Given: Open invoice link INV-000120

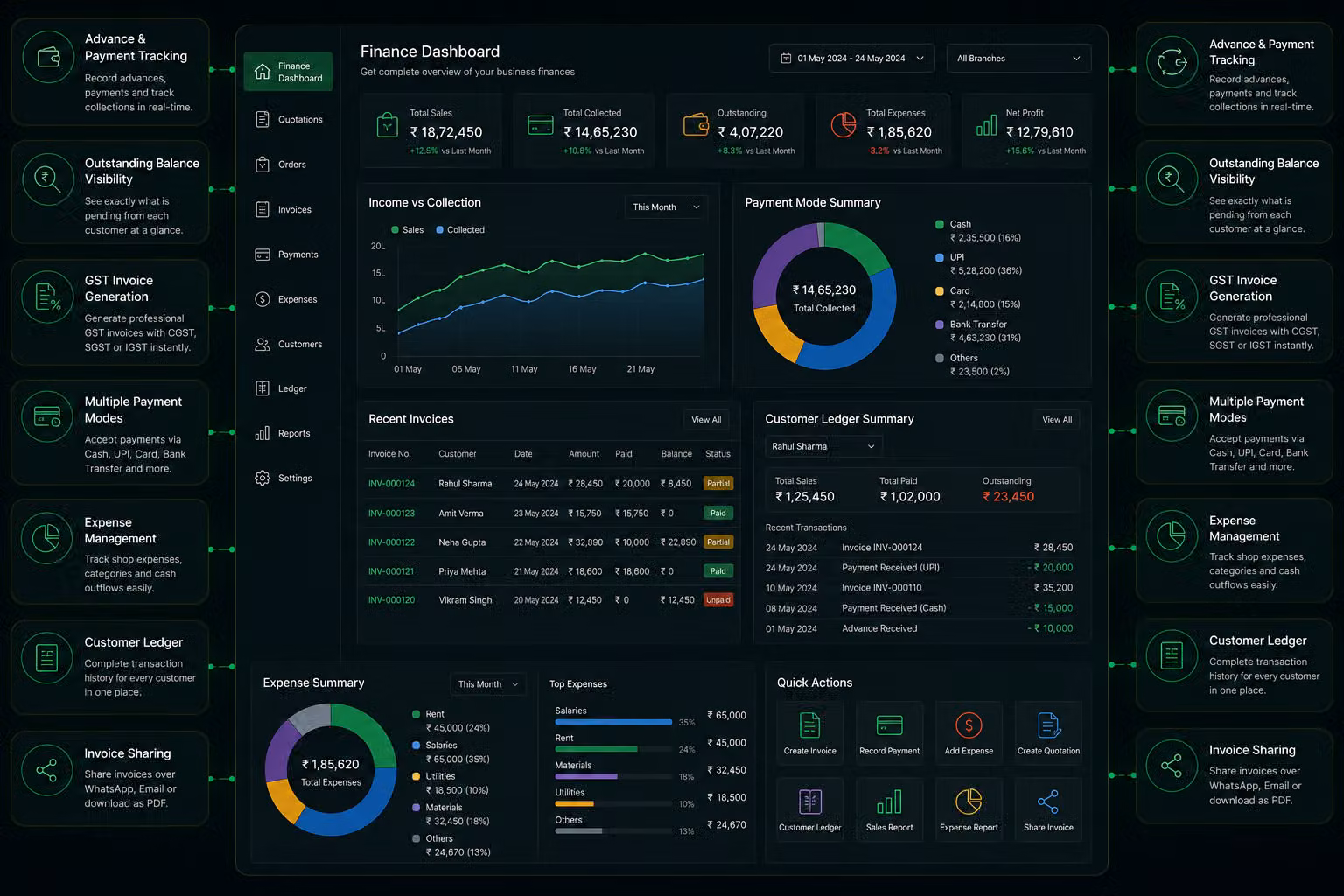Looking at the screenshot, I should [x=391, y=600].
